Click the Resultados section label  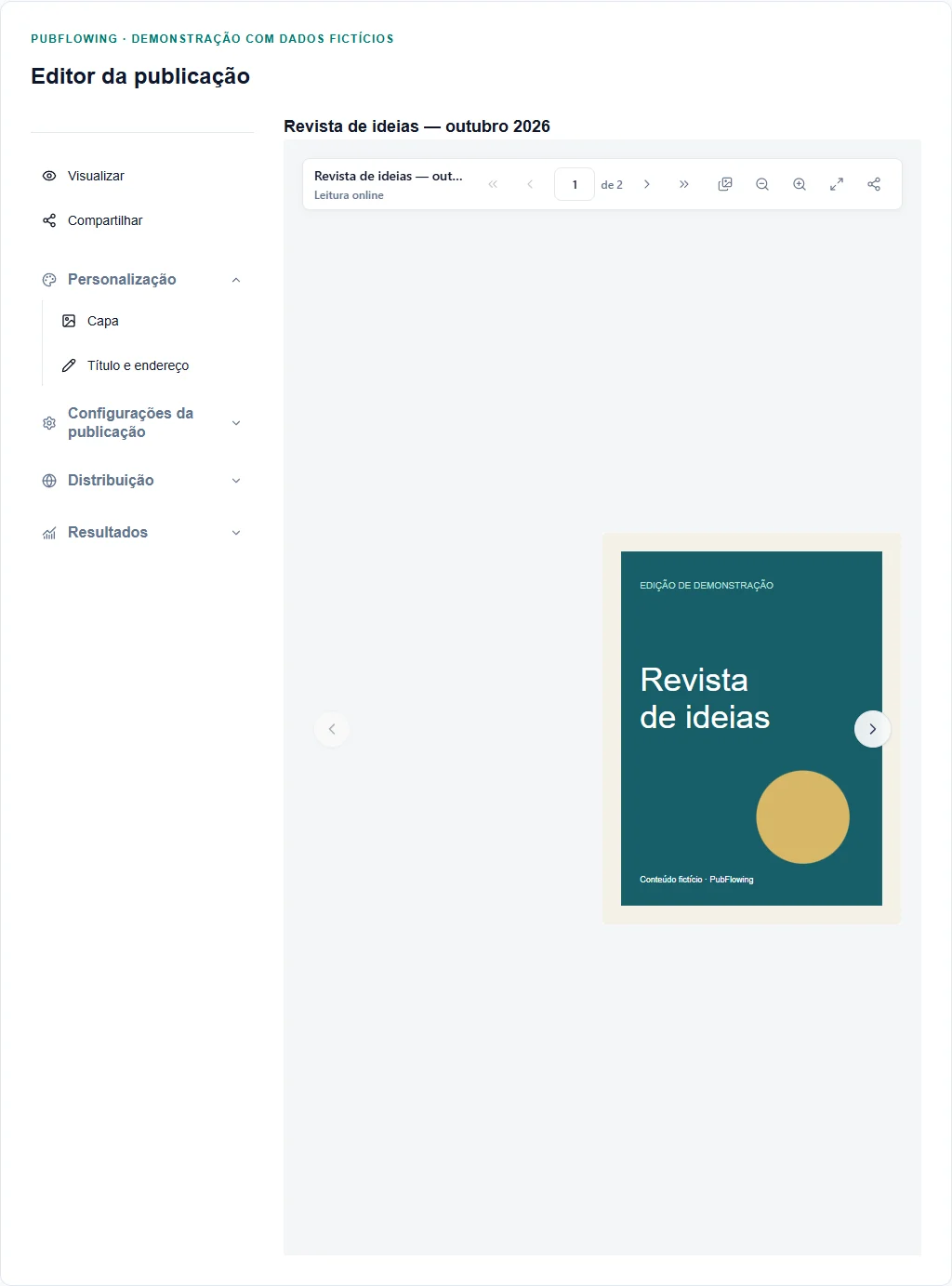[x=108, y=533]
